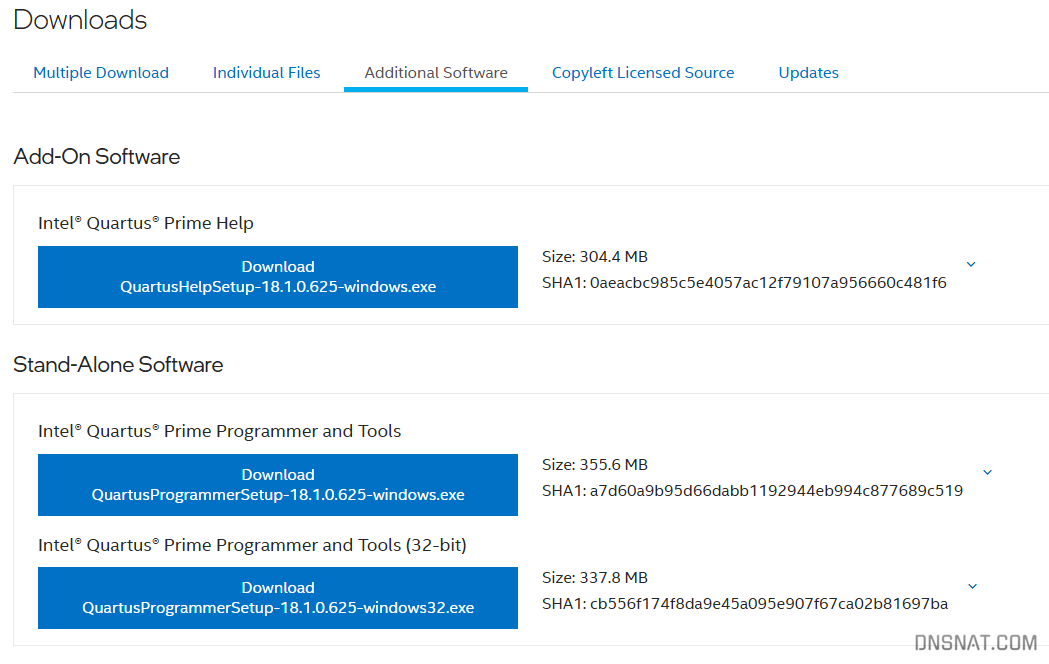Go to the Updates tab
The height and width of the screenshot is (664, 1049).
[808, 73]
